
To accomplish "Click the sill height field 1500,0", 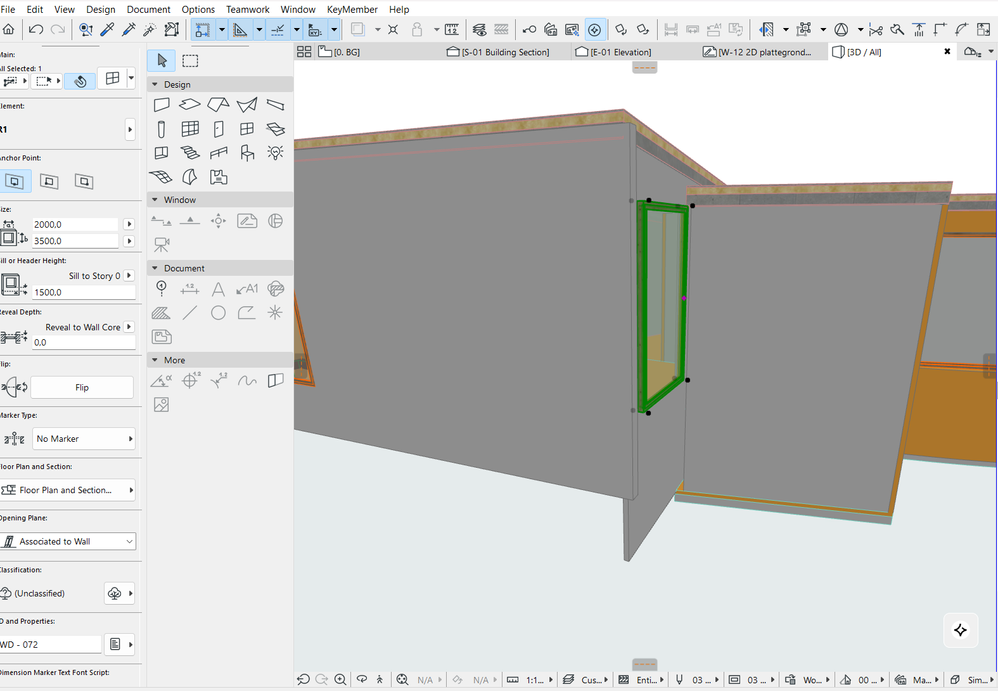I will pyautogui.click(x=84, y=292).
